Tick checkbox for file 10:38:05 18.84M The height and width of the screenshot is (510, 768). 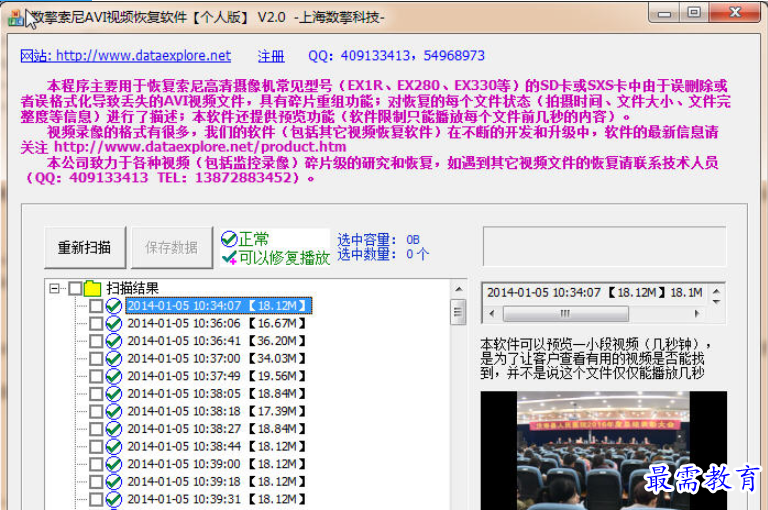point(96,394)
